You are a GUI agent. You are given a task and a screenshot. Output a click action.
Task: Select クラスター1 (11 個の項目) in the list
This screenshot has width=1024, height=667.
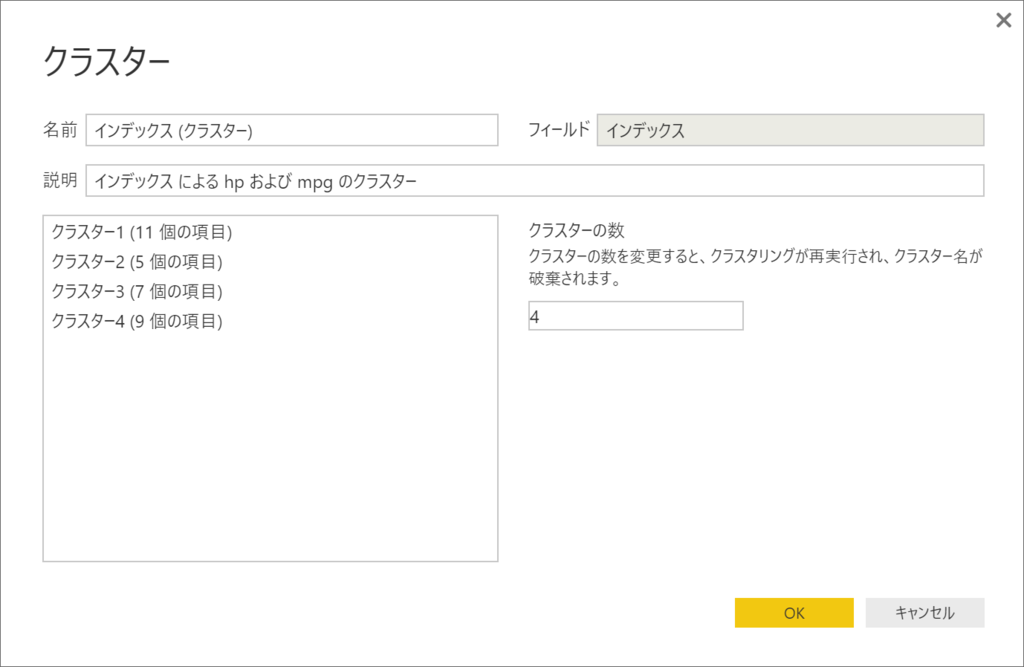[142, 232]
